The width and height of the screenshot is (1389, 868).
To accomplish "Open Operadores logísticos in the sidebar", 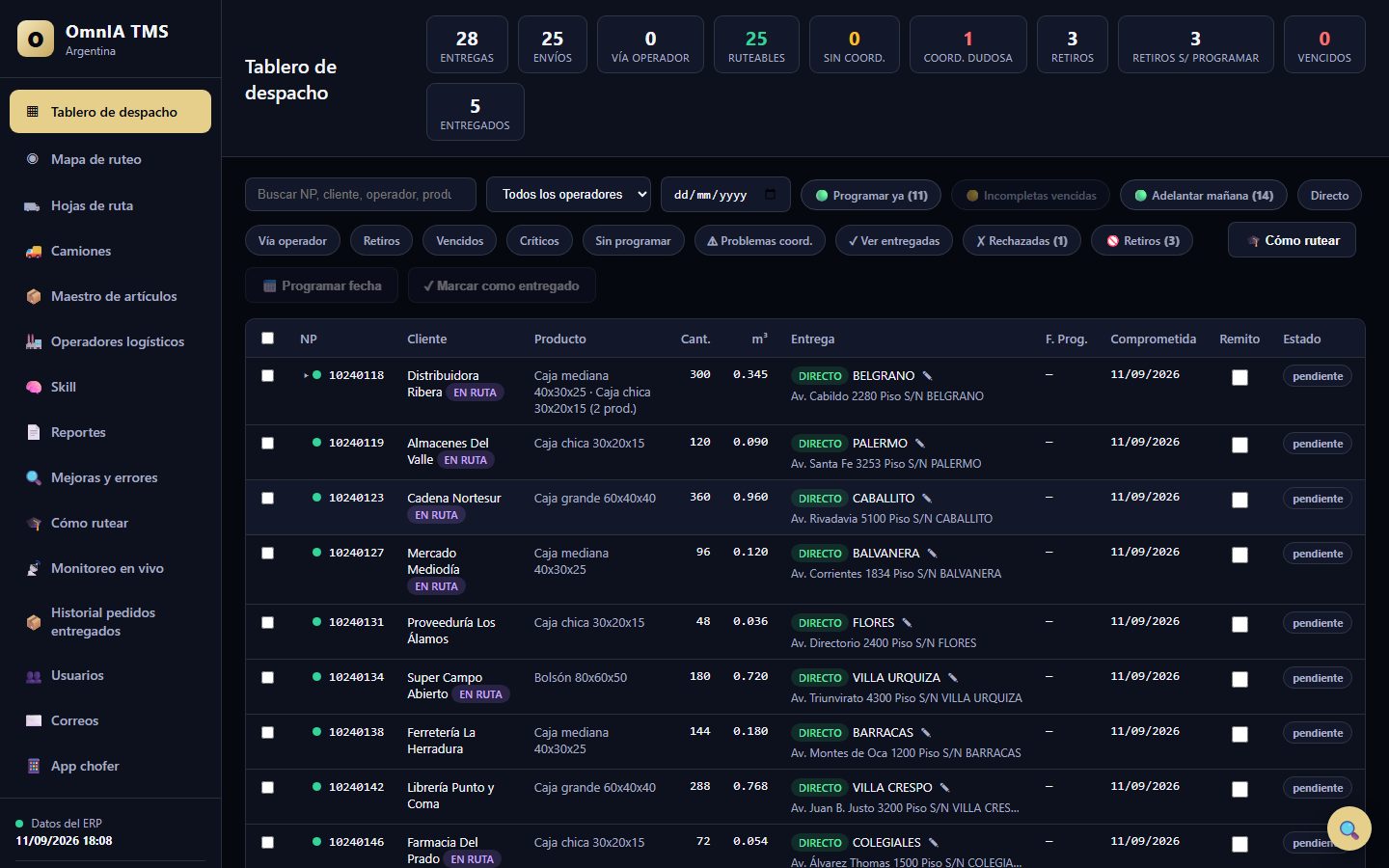I will pos(110,341).
